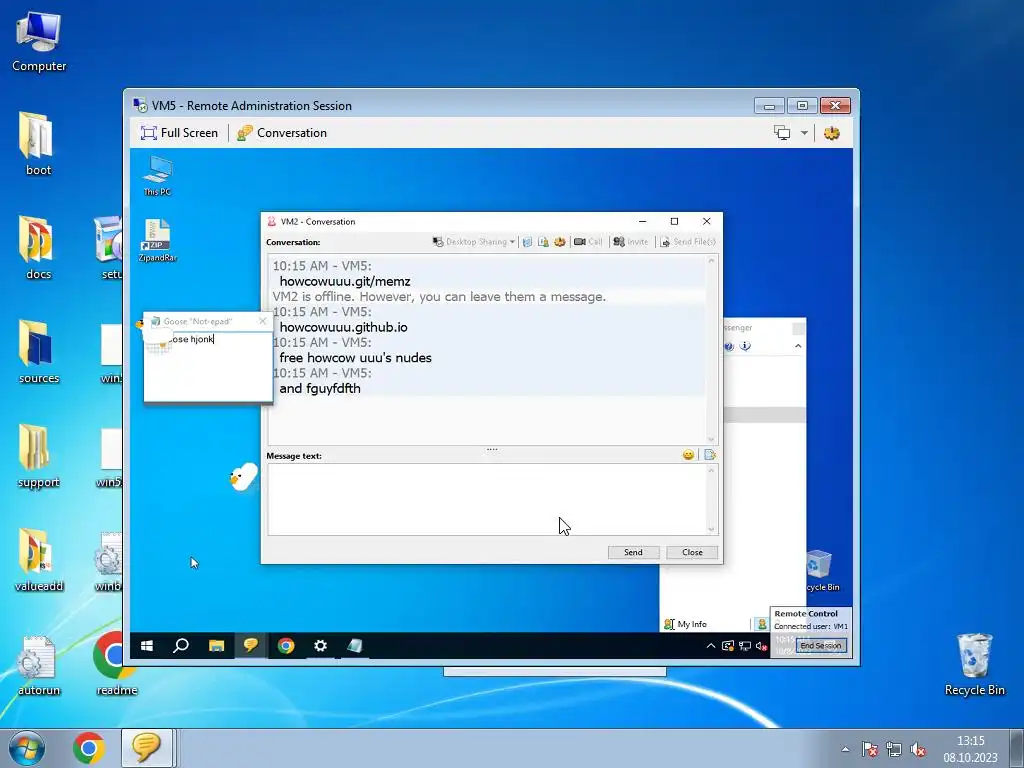The width and height of the screenshot is (1024, 768).
Task: Open the remote Windows Start menu
Action: tap(147, 646)
